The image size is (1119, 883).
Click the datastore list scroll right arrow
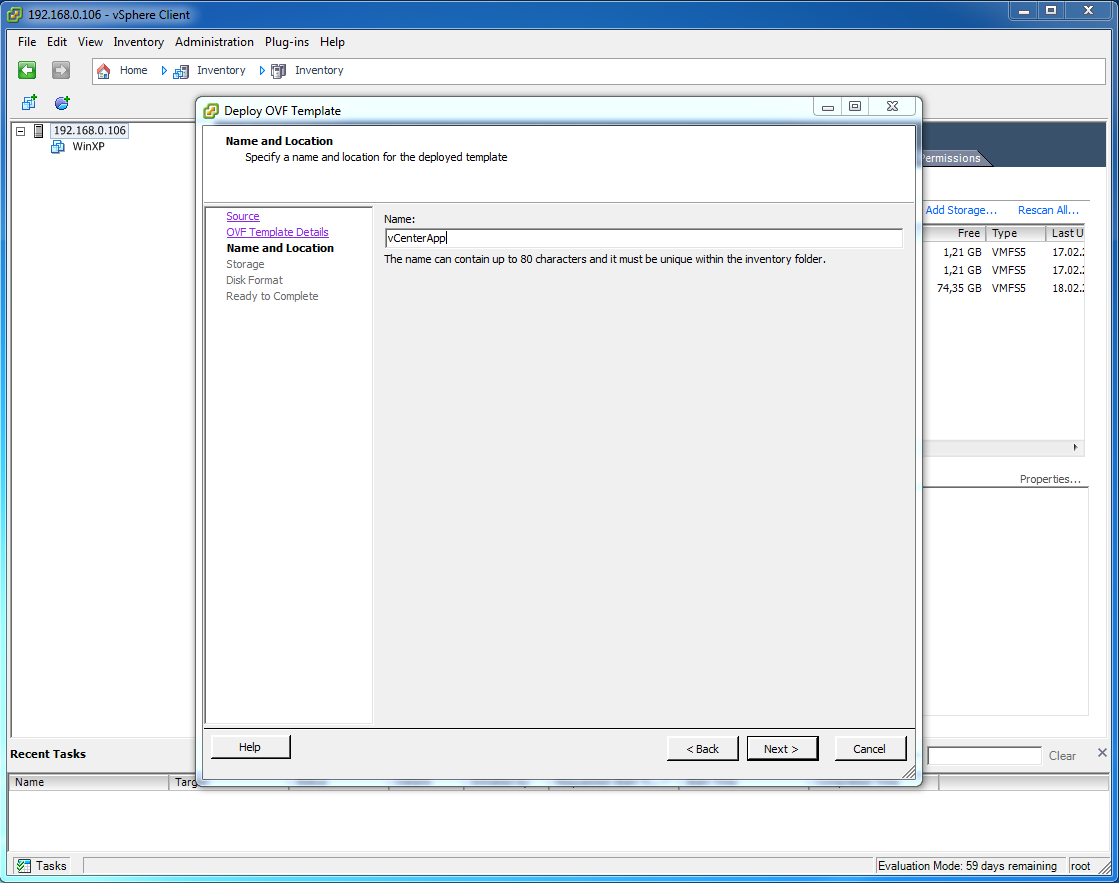[x=1075, y=448]
